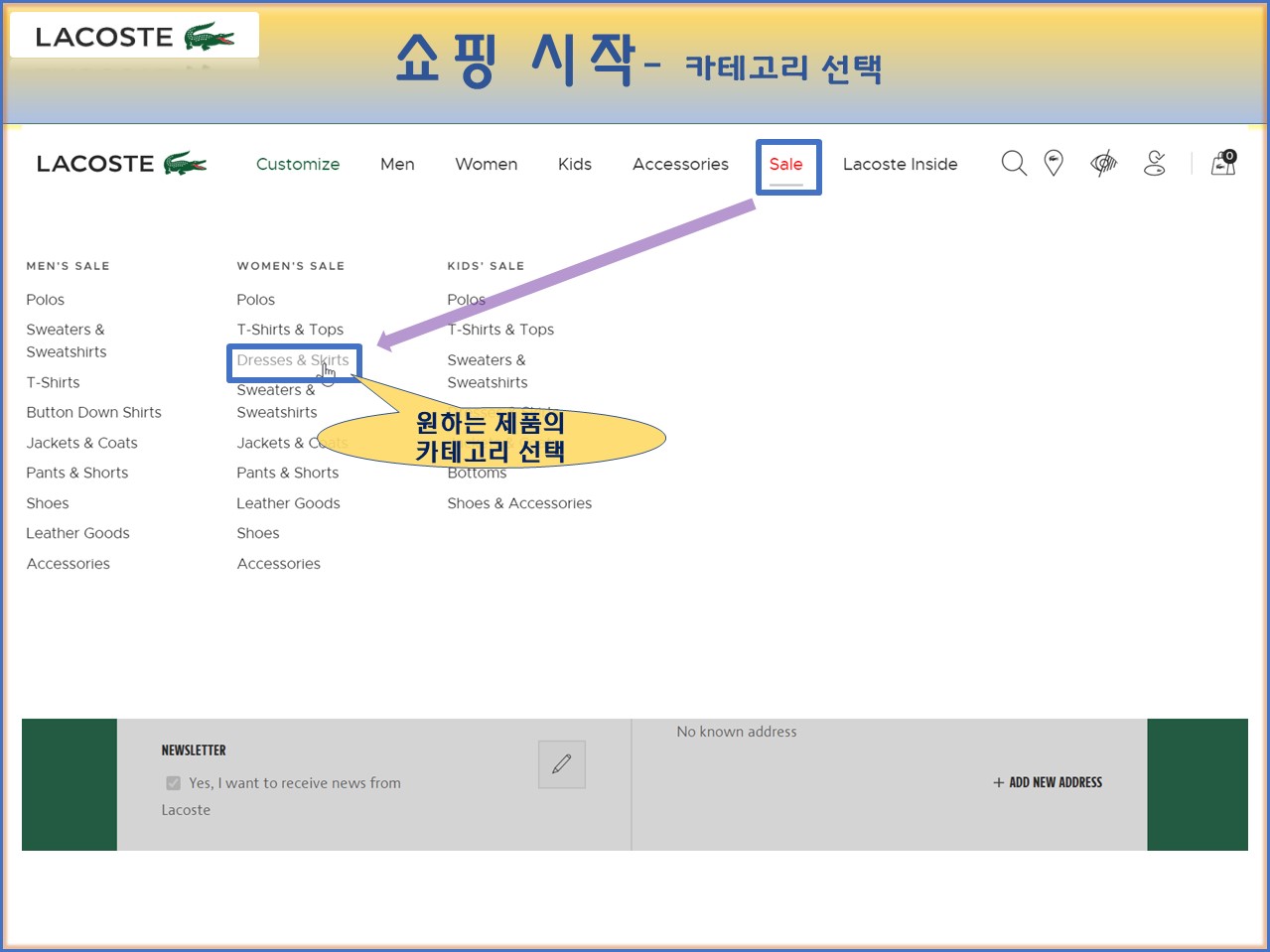
Task: Open the Customize menu
Action: (x=298, y=164)
